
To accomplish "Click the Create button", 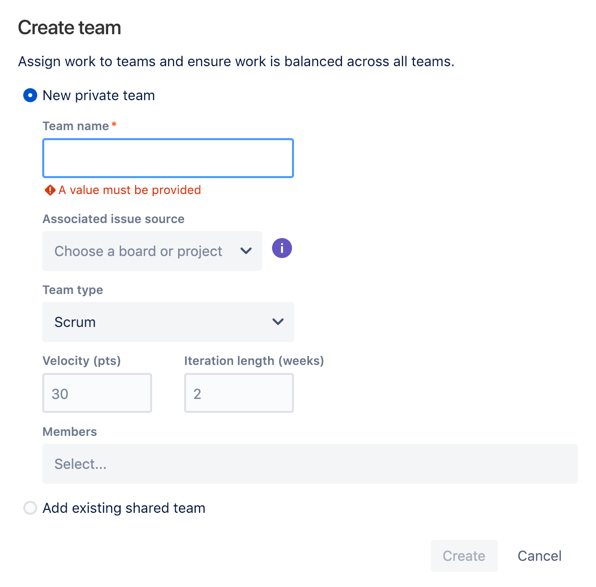I will (464, 555).
